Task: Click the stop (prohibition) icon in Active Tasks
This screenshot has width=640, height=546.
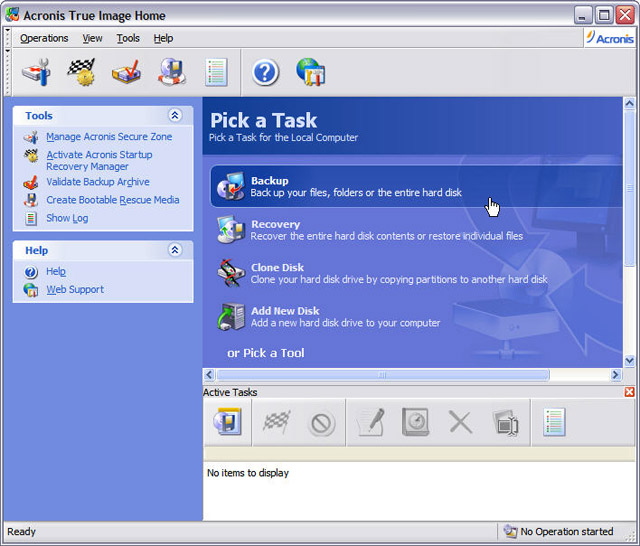Action: (321, 423)
